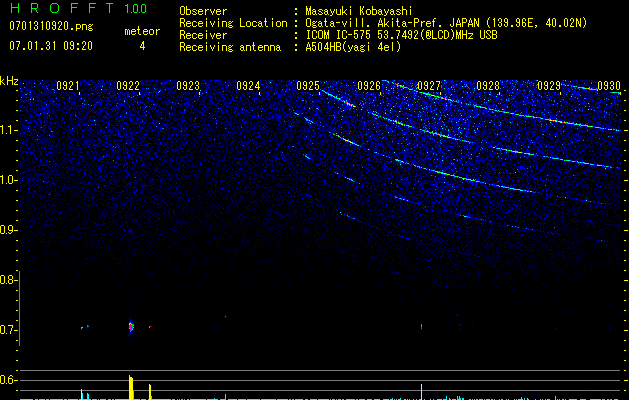Click the small meteor echo near 0927
629x400 pixels.
[x=421, y=327]
